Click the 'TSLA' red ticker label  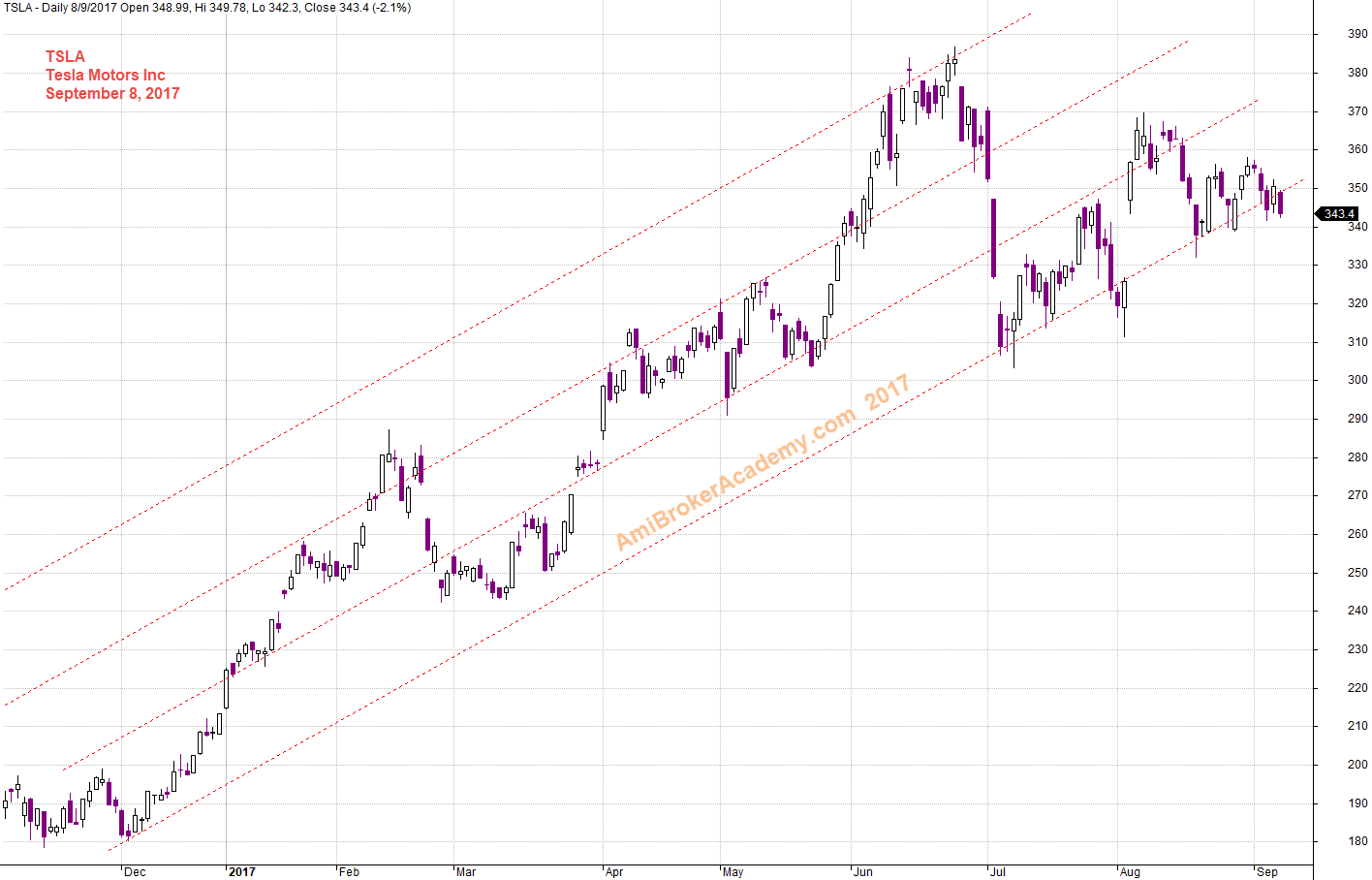(65, 56)
